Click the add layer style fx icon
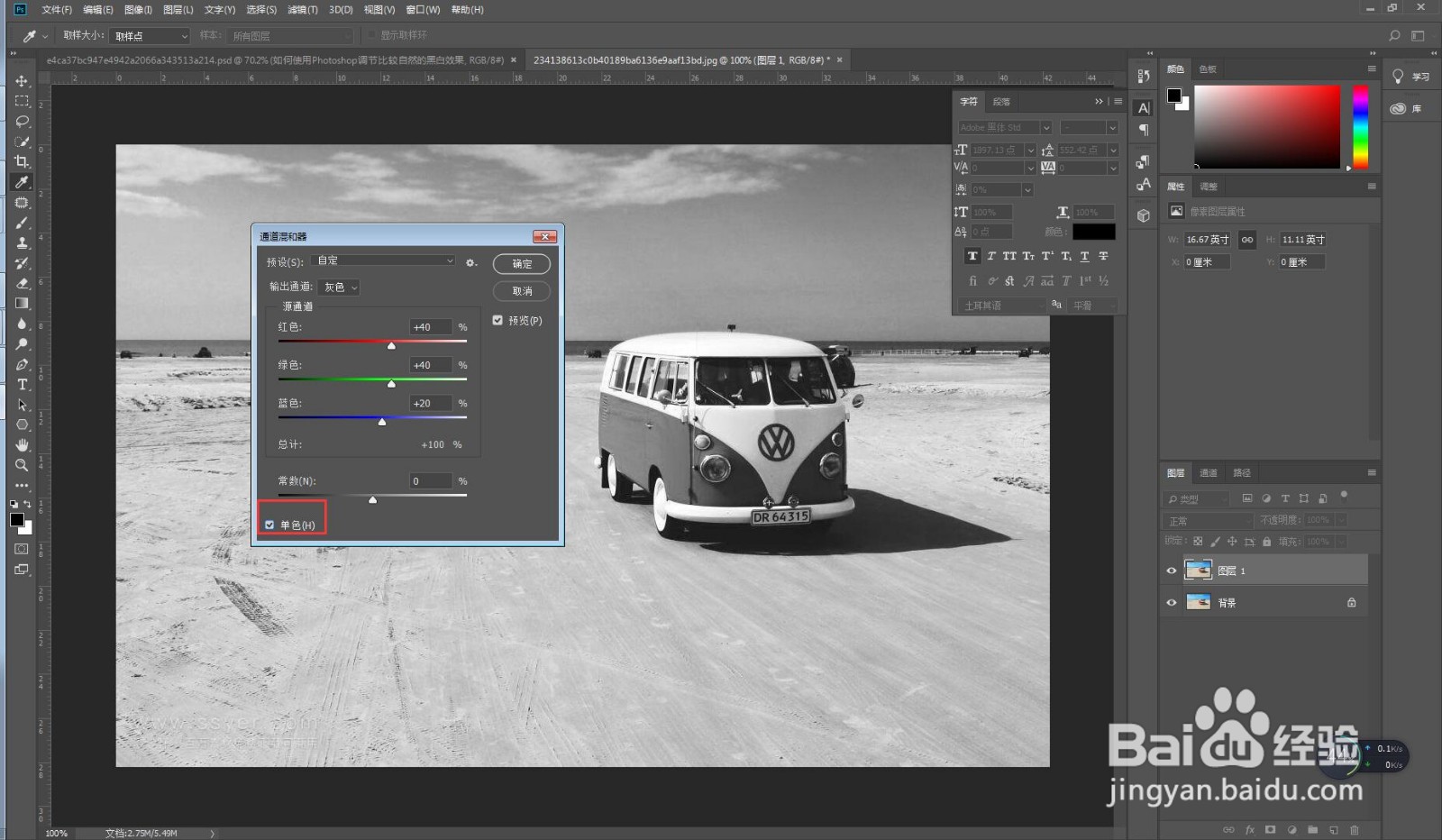This screenshot has height=840, width=1442. pos(1249,829)
